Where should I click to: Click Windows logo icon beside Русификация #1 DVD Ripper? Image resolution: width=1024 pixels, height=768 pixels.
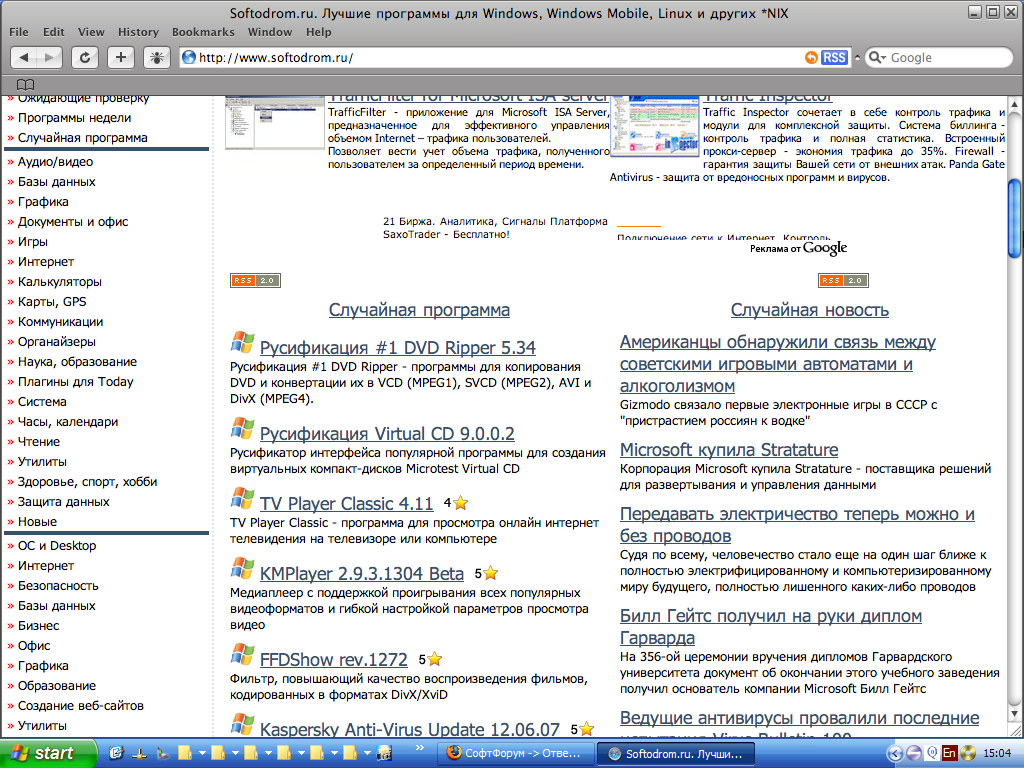242,343
